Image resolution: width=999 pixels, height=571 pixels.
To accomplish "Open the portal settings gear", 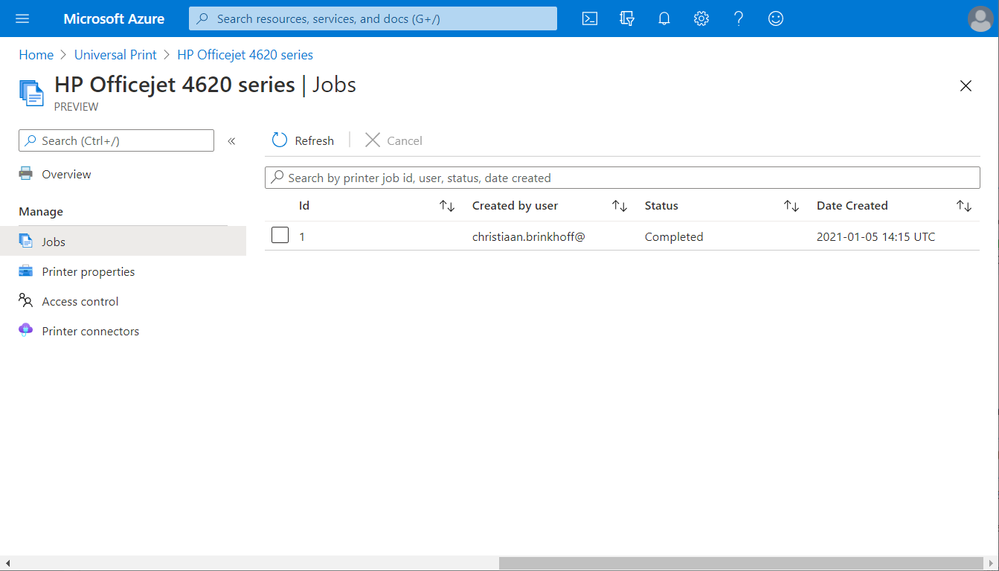I will [701, 18].
